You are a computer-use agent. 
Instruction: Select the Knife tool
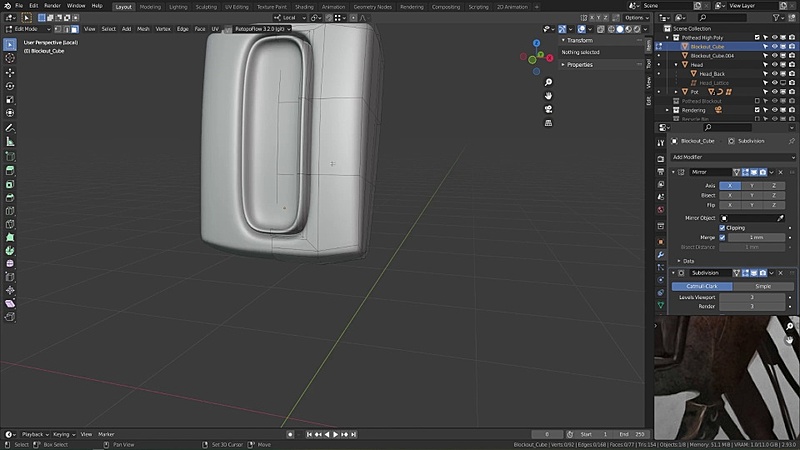tap(10, 224)
